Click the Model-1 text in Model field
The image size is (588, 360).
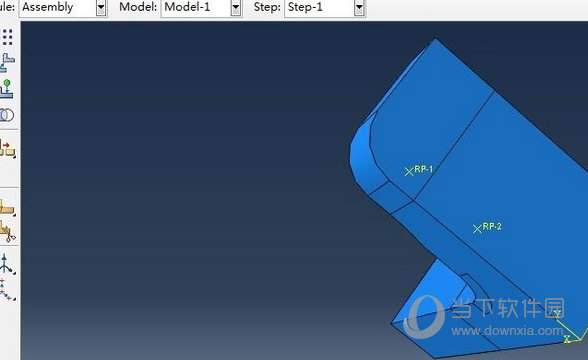pos(187,7)
